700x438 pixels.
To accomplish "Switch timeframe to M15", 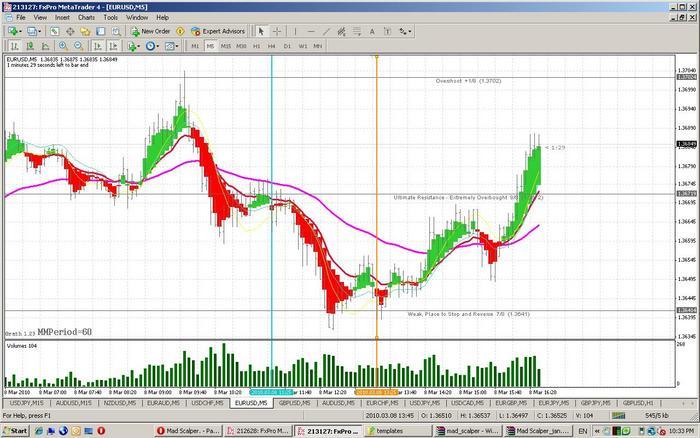I will click(226, 46).
